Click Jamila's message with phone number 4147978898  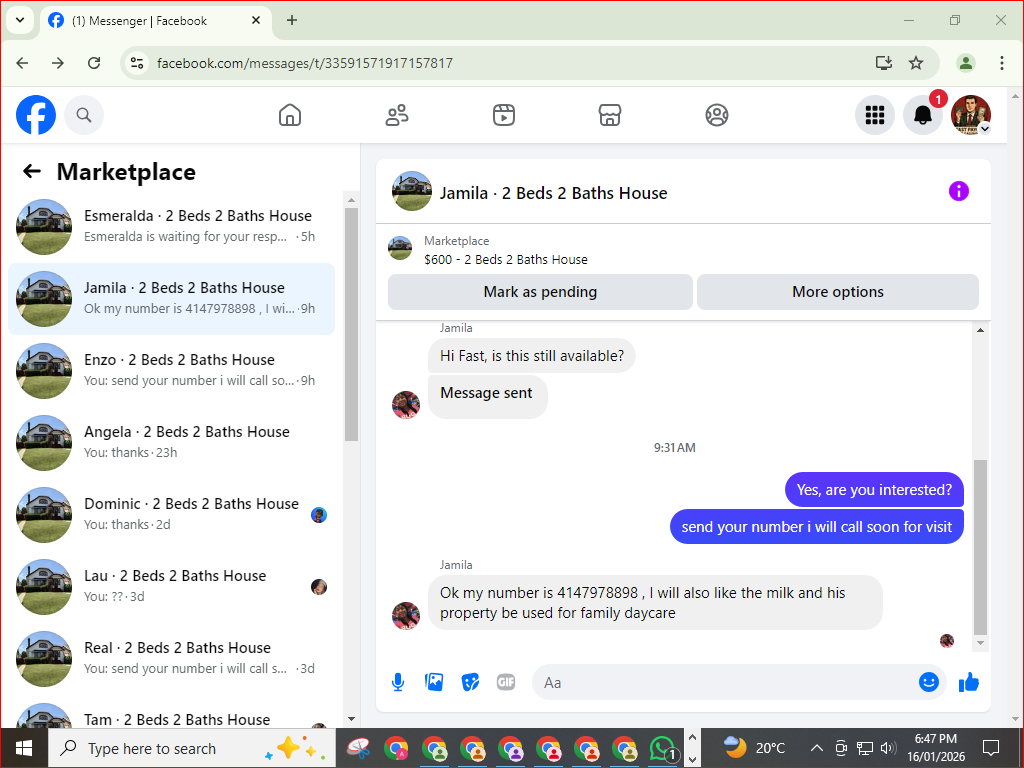pos(655,603)
